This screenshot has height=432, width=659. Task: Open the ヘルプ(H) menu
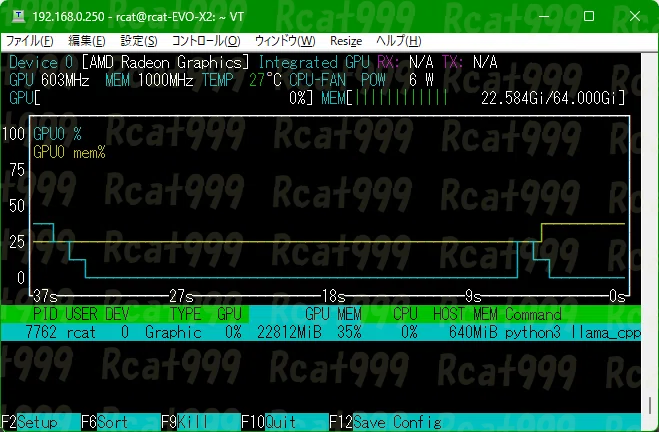point(398,41)
